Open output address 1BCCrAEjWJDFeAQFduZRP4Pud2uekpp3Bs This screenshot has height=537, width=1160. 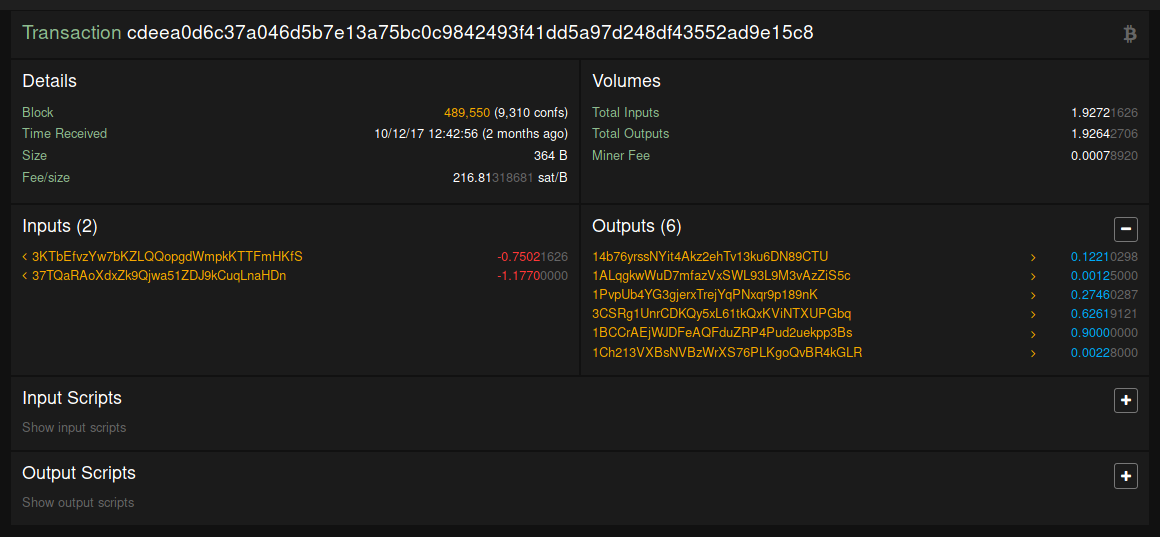[722, 333]
